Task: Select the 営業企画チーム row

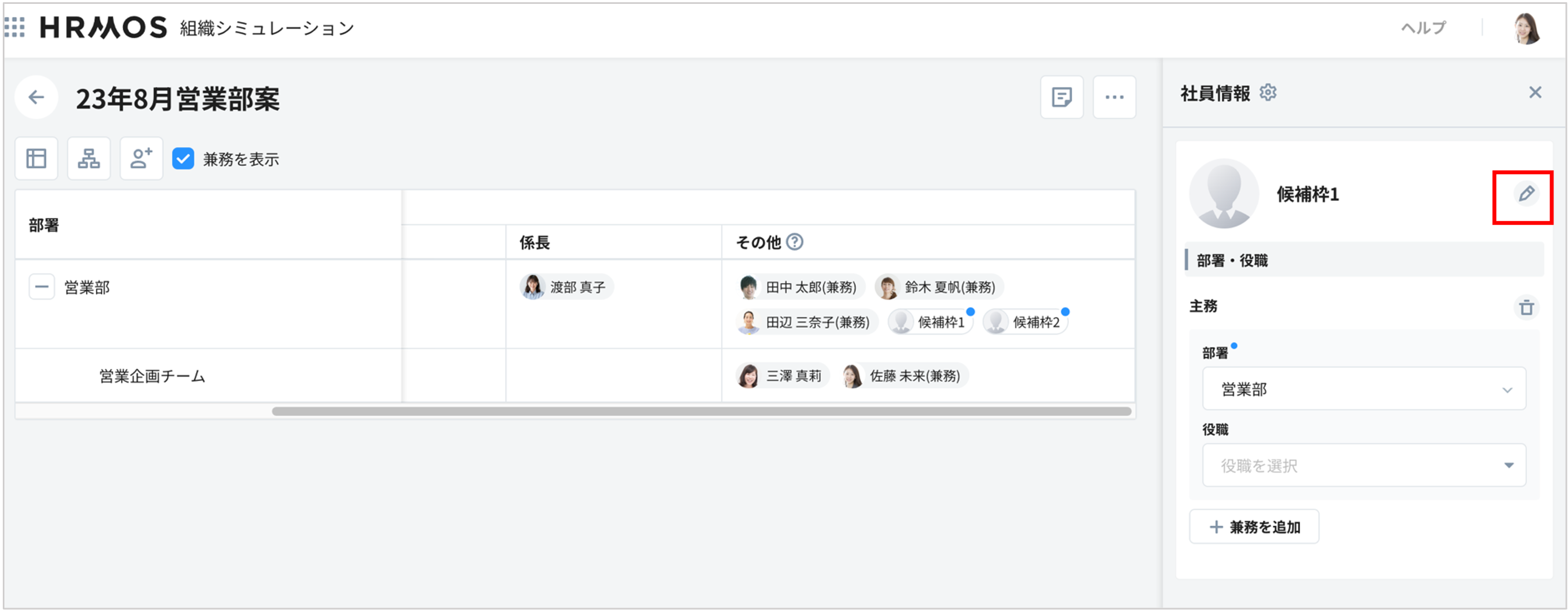Action: (152, 376)
